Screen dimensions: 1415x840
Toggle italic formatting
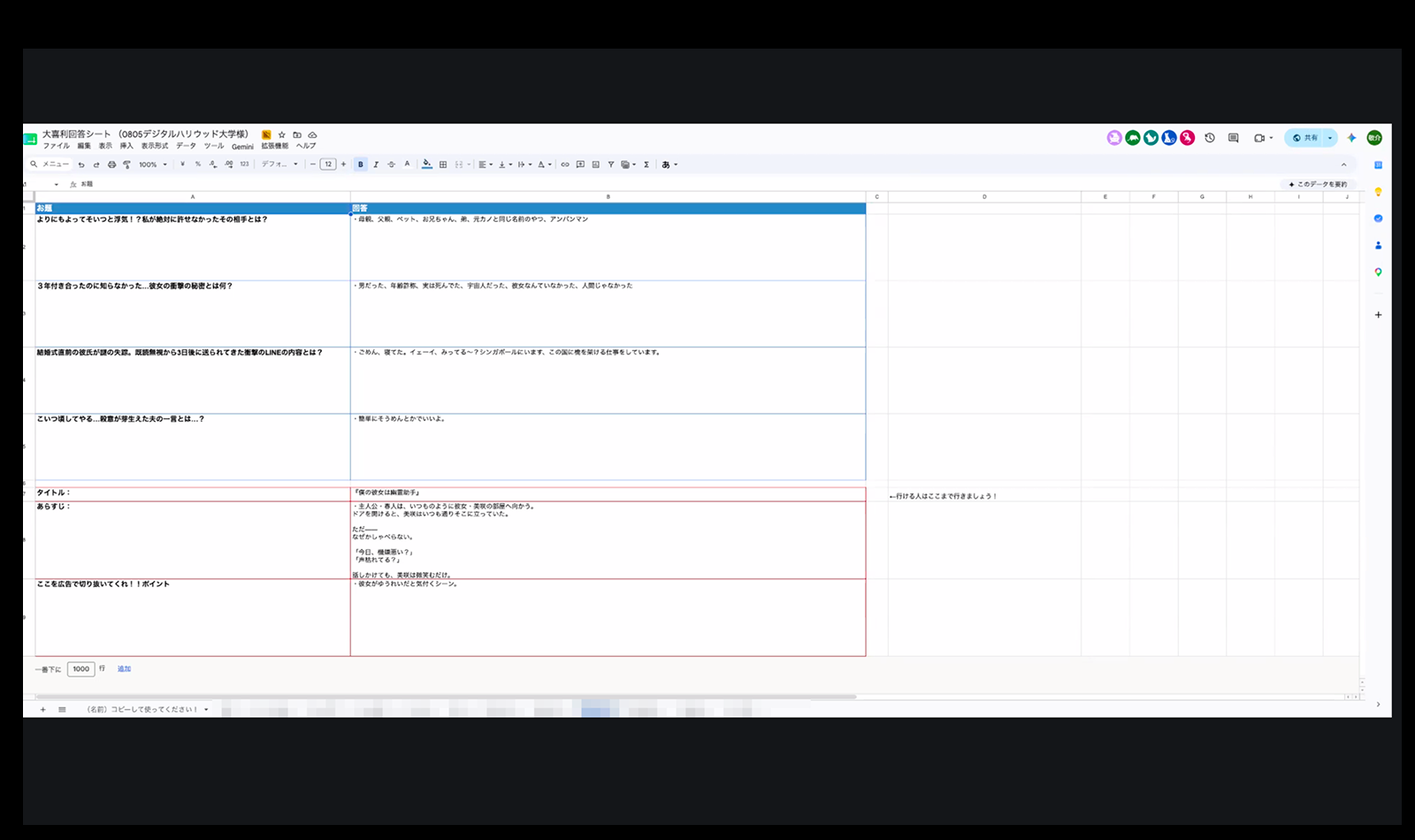click(x=376, y=164)
